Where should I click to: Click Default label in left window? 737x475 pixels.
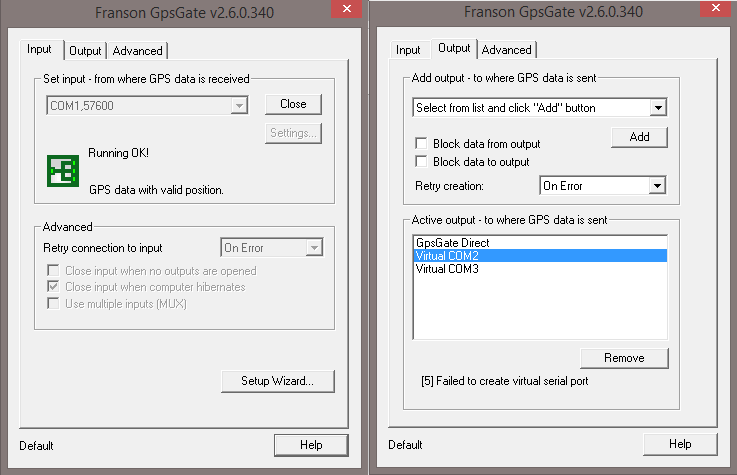point(36,445)
